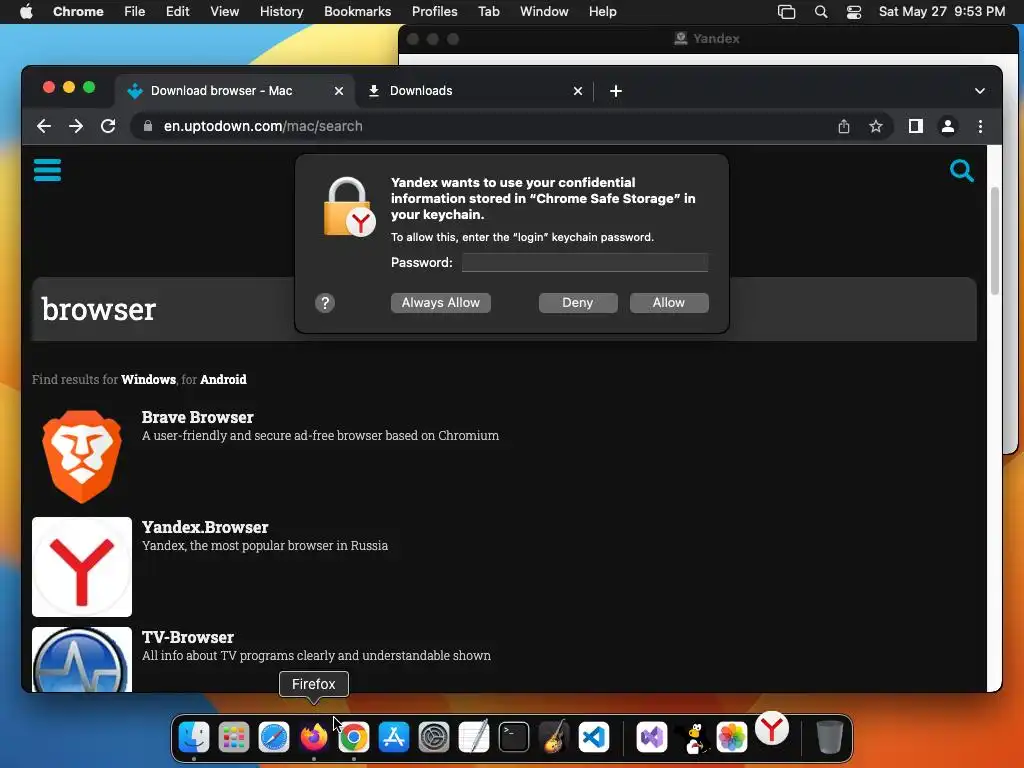Launch GarageBand from the Dock

click(554, 737)
